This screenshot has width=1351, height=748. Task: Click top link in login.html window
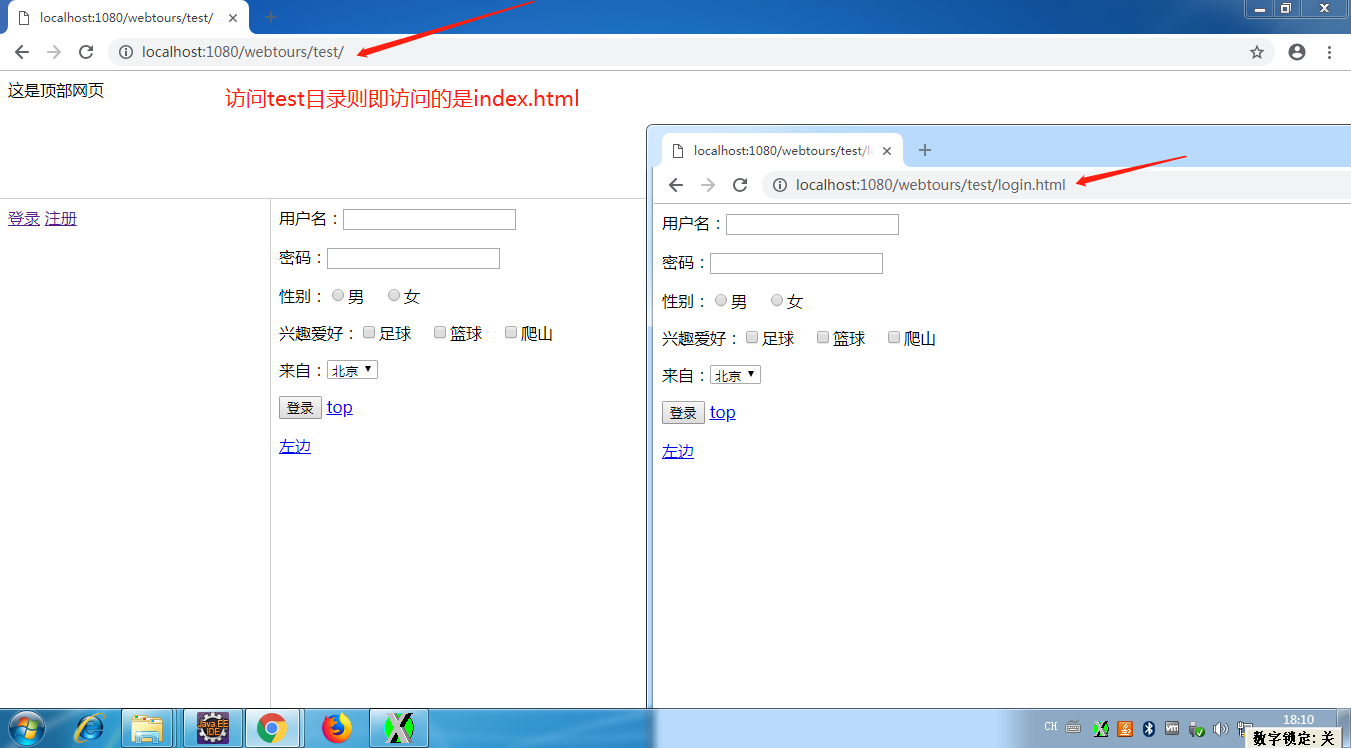click(x=723, y=412)
